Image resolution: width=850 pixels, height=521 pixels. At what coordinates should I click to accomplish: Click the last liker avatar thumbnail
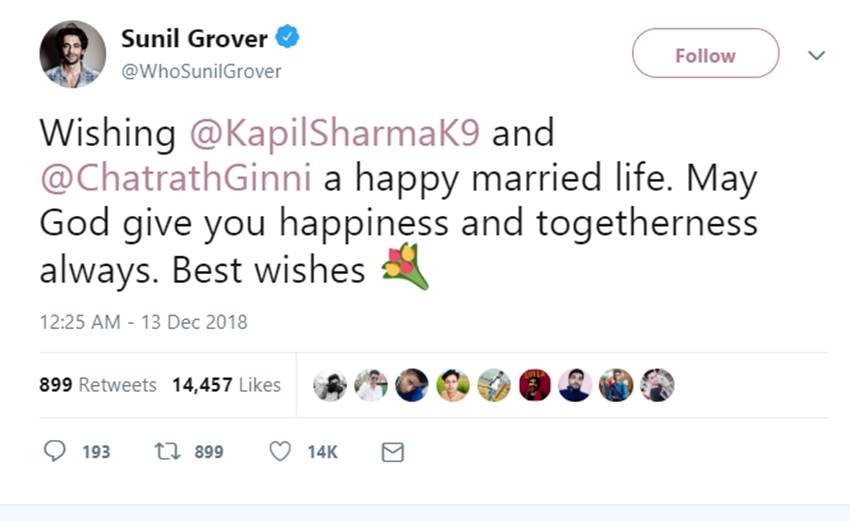(x=657, y=385)
